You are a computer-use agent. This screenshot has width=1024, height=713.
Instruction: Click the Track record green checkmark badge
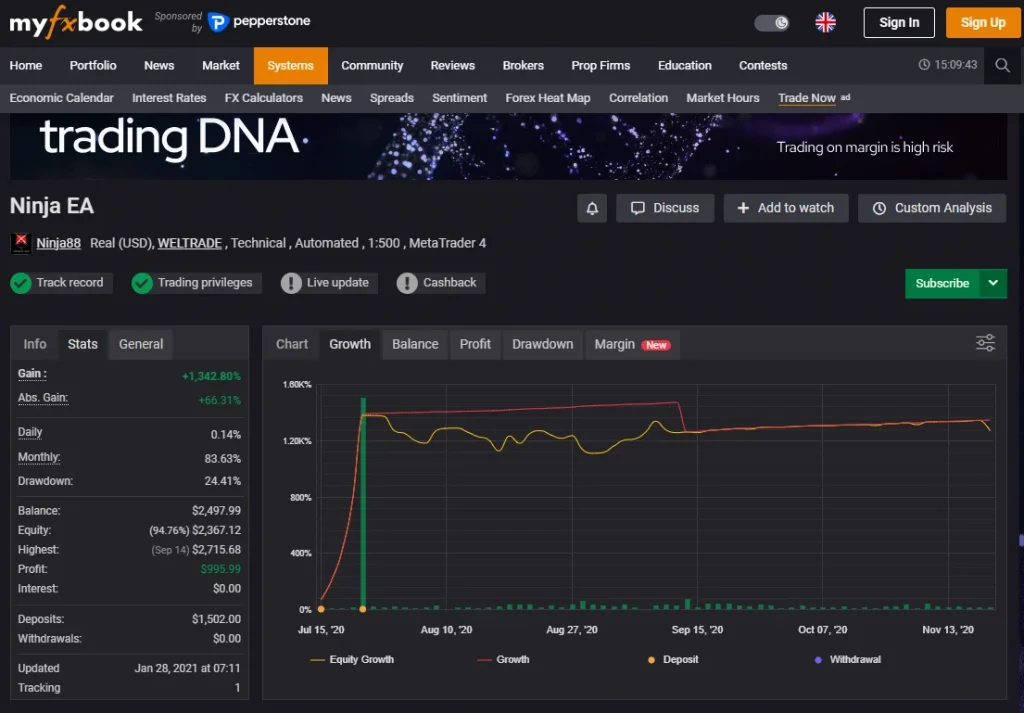[x=21, y=283]
